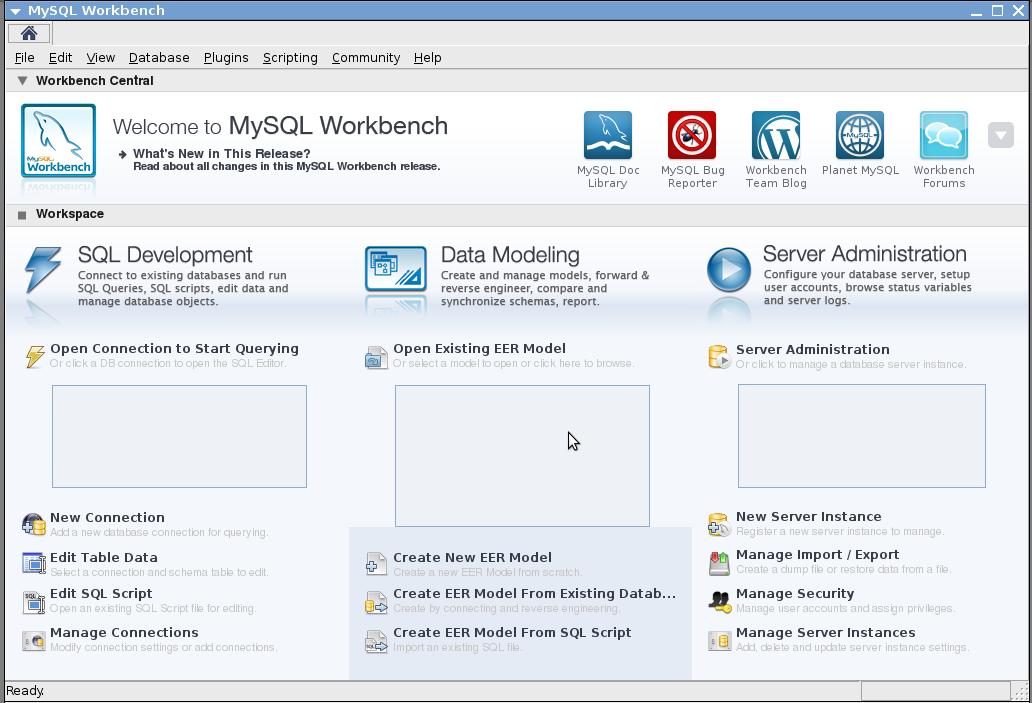This screenshot has height=703, width=1032.
Task: Click the gray dropdown arrow near Workbench Forums
Action: pyautogui.click(x=1000, y=134)
